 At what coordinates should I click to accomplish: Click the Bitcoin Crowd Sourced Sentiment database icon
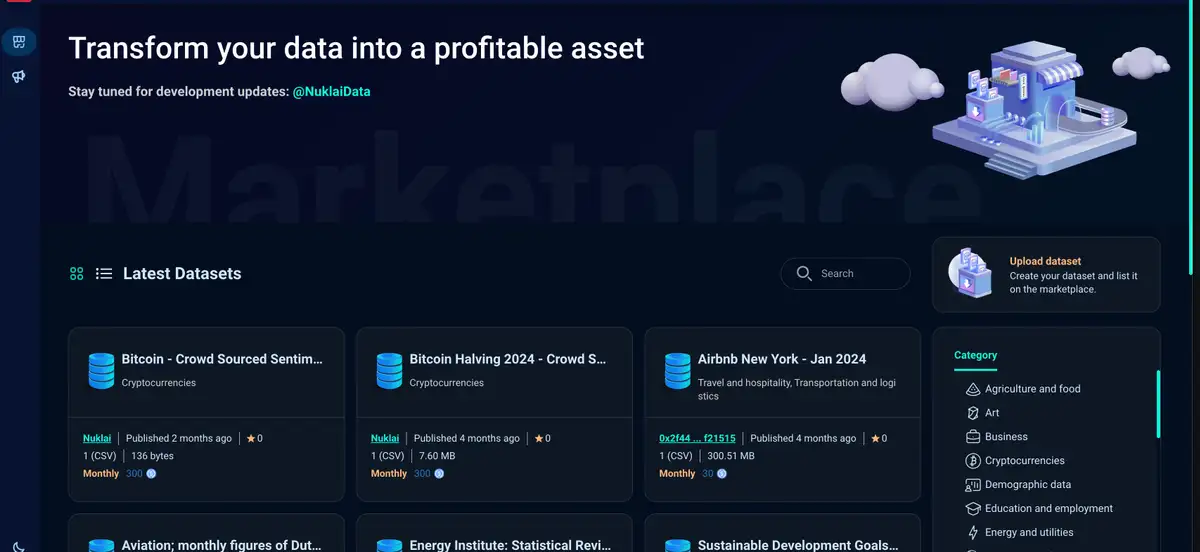(x=101, y=371)
